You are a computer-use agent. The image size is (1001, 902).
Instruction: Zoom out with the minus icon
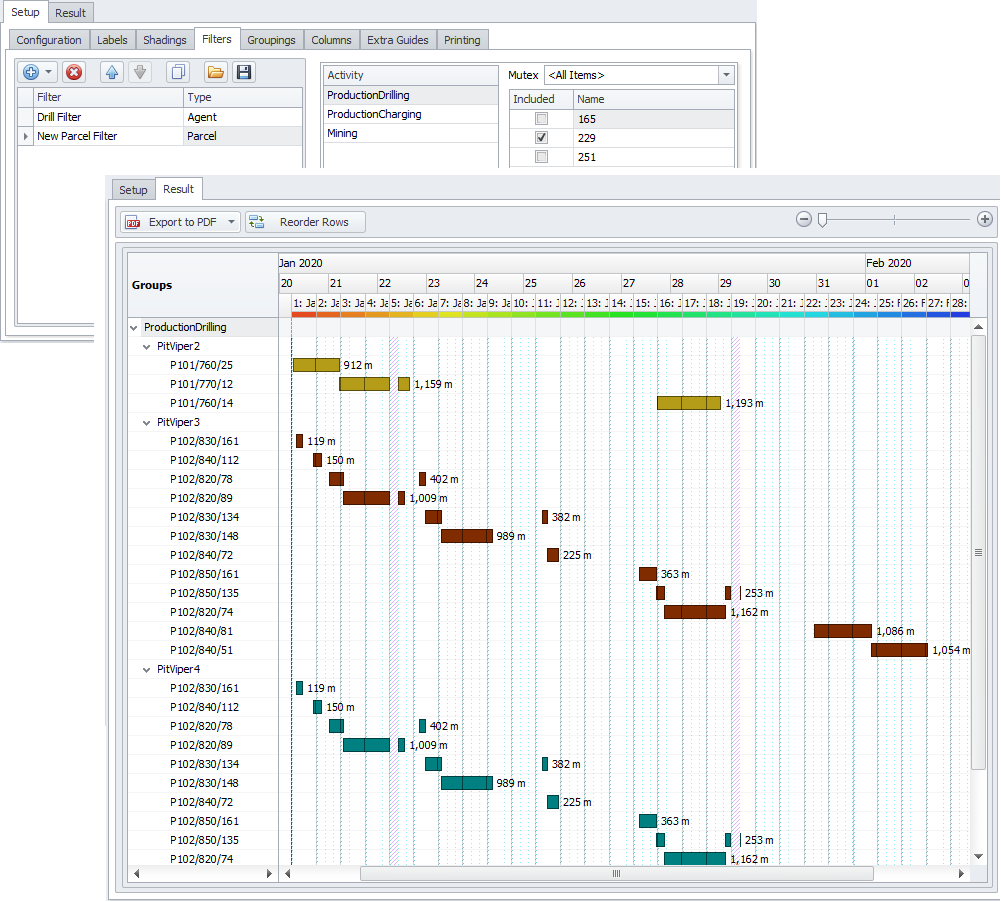[803, 220]
